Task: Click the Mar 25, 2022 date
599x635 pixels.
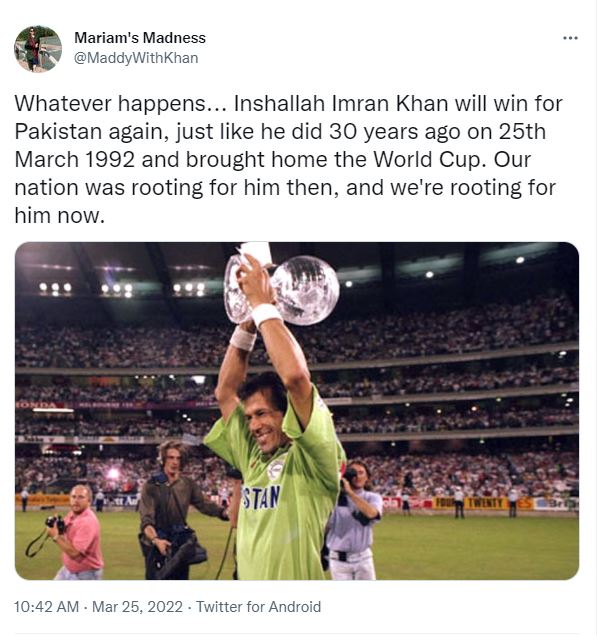Action: click(x=137, y=607)
